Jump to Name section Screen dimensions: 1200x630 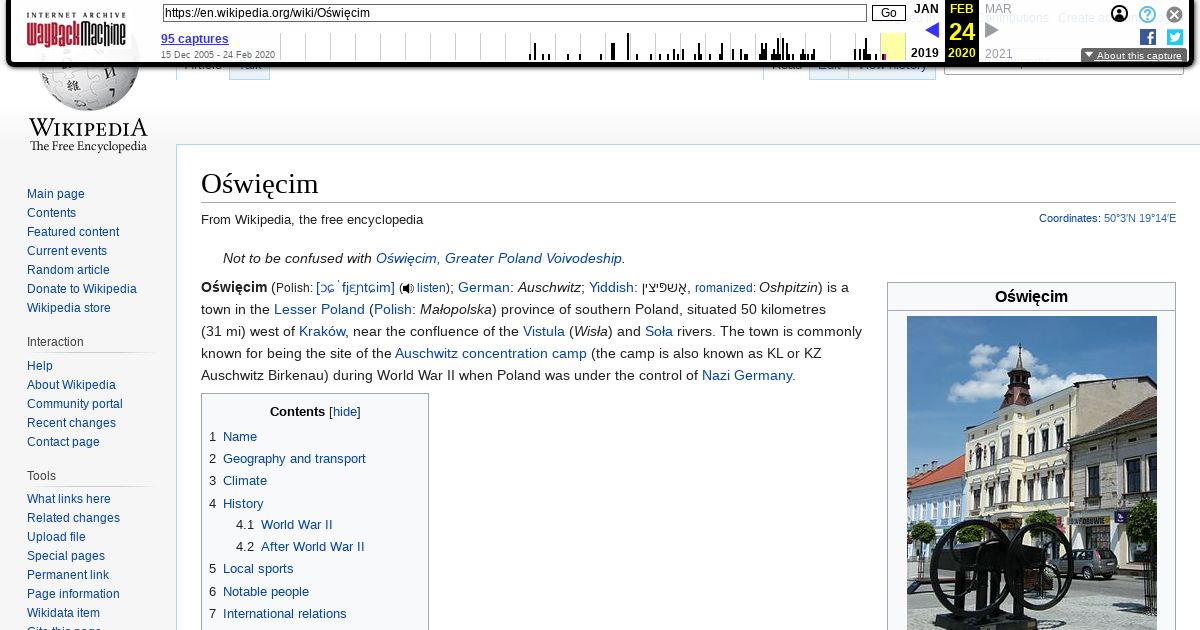pos(240,437)
